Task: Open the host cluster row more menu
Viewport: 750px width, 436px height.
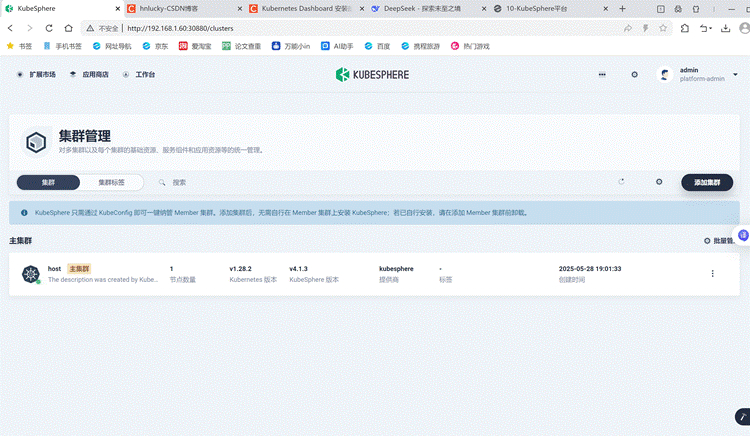Action: click(x=712, y=273)
